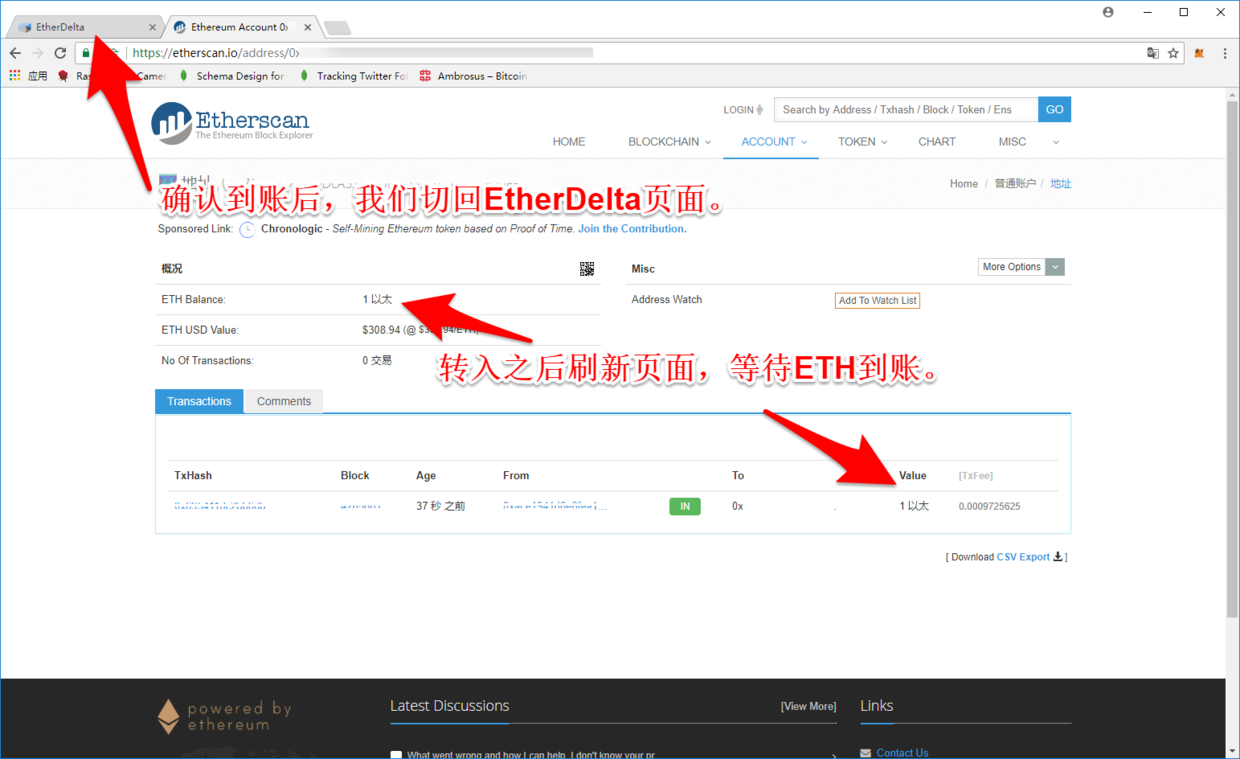Click the From address link

click(x=555, y=506)
